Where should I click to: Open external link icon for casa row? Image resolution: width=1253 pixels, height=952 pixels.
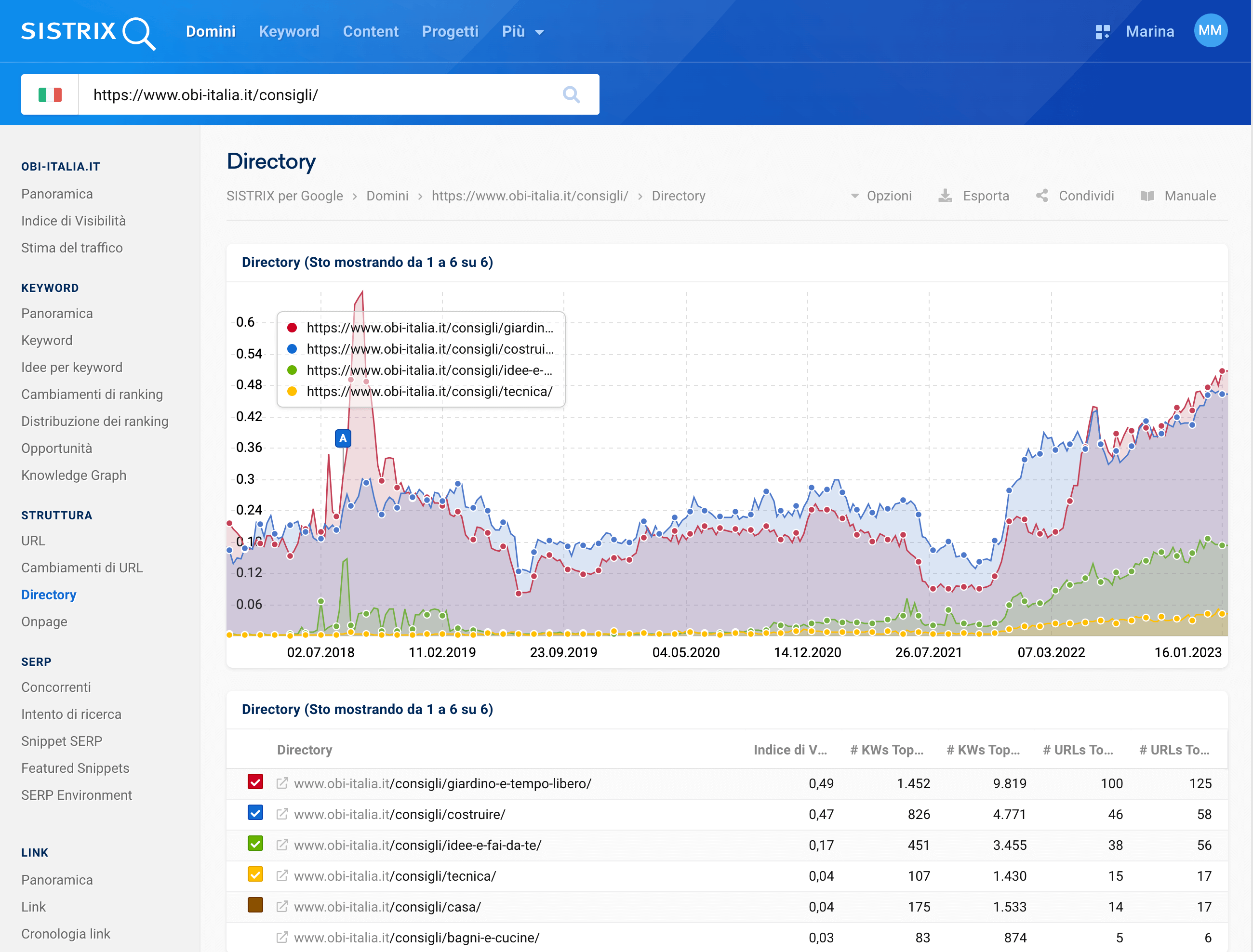281,907
